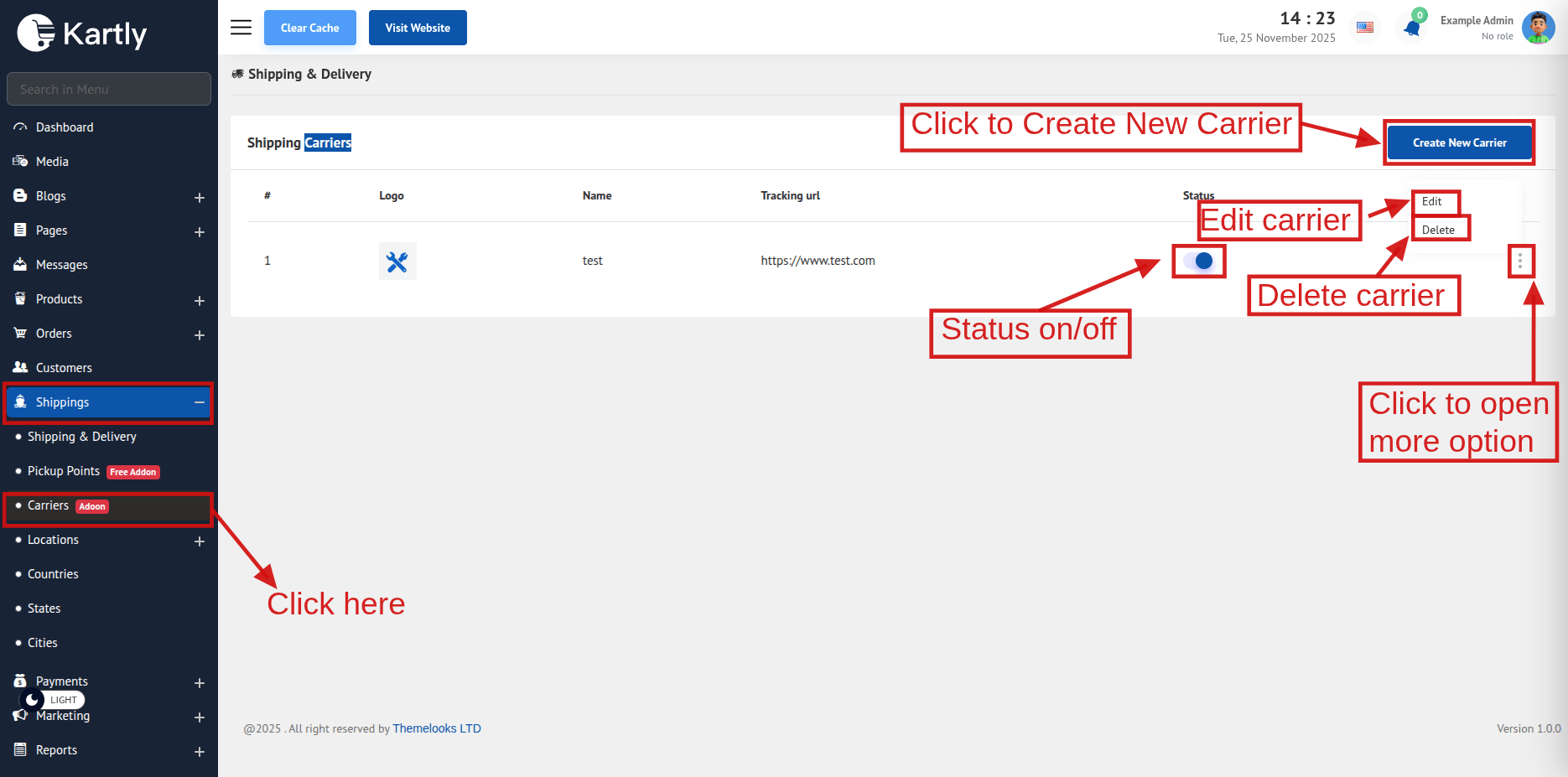
Task: Expand the Products submenu
Action: (199, 301)
